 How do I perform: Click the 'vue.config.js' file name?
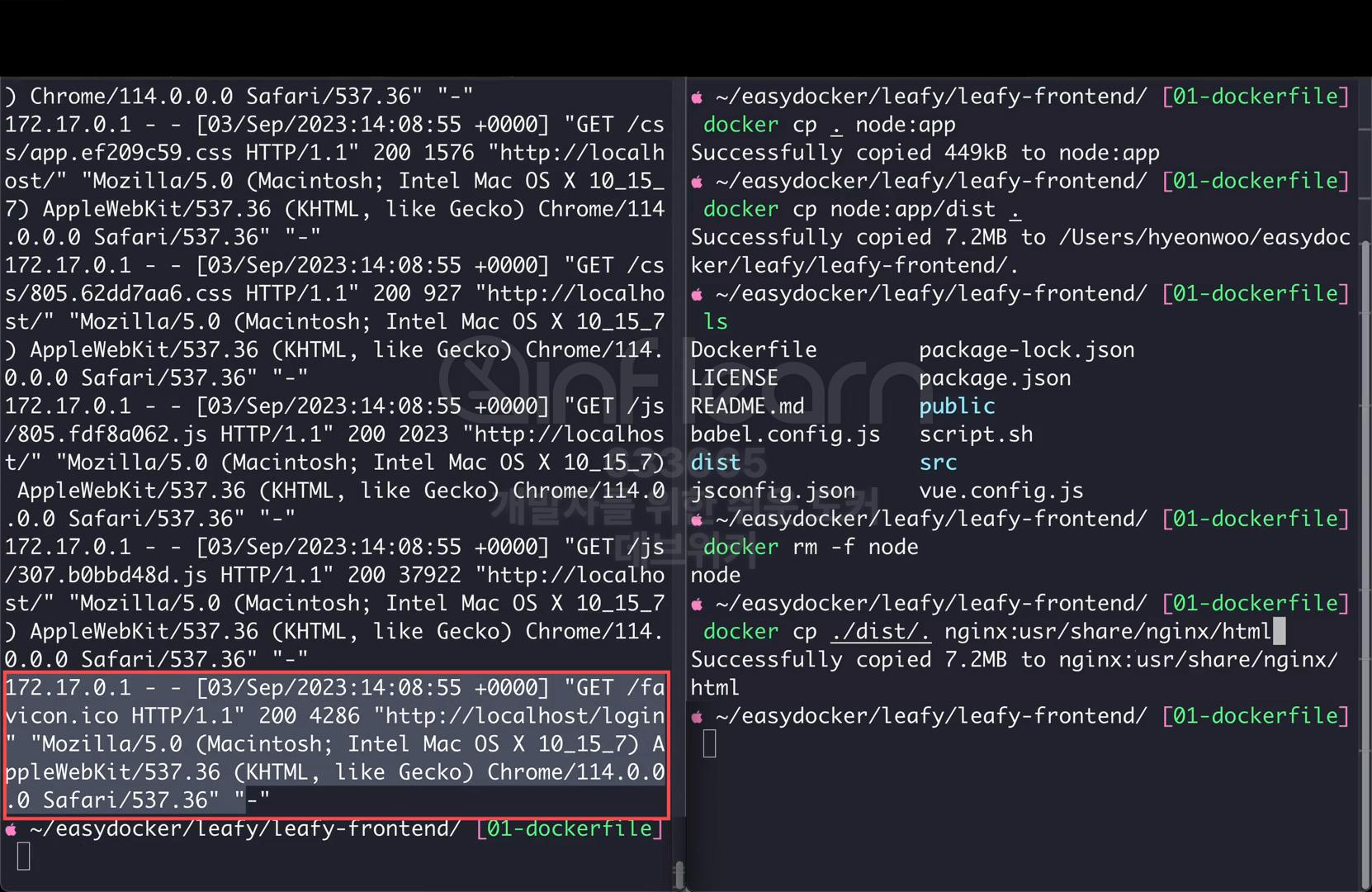click(x=1001, y=491)
